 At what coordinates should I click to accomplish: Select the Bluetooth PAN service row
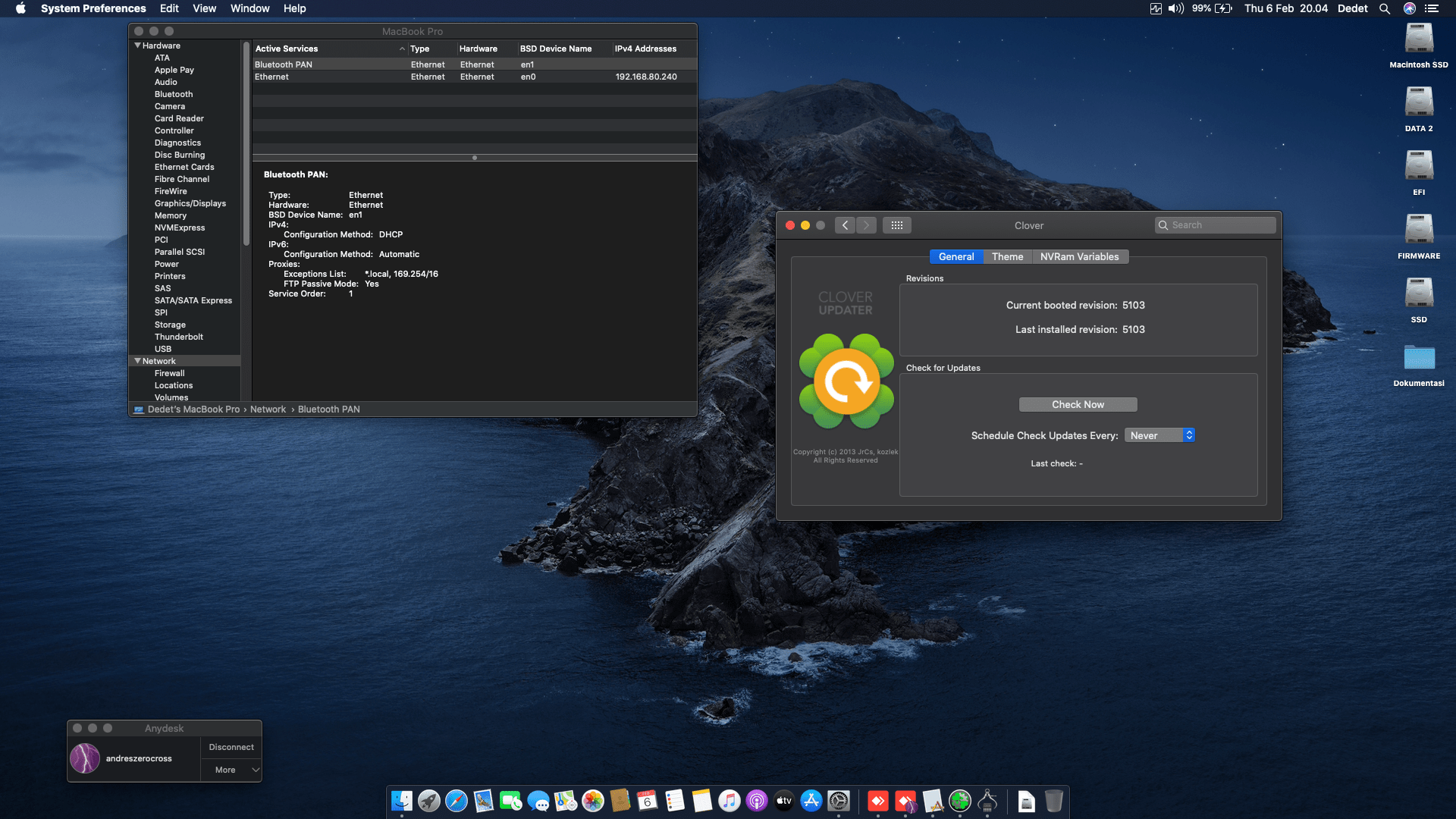[475, 64]
